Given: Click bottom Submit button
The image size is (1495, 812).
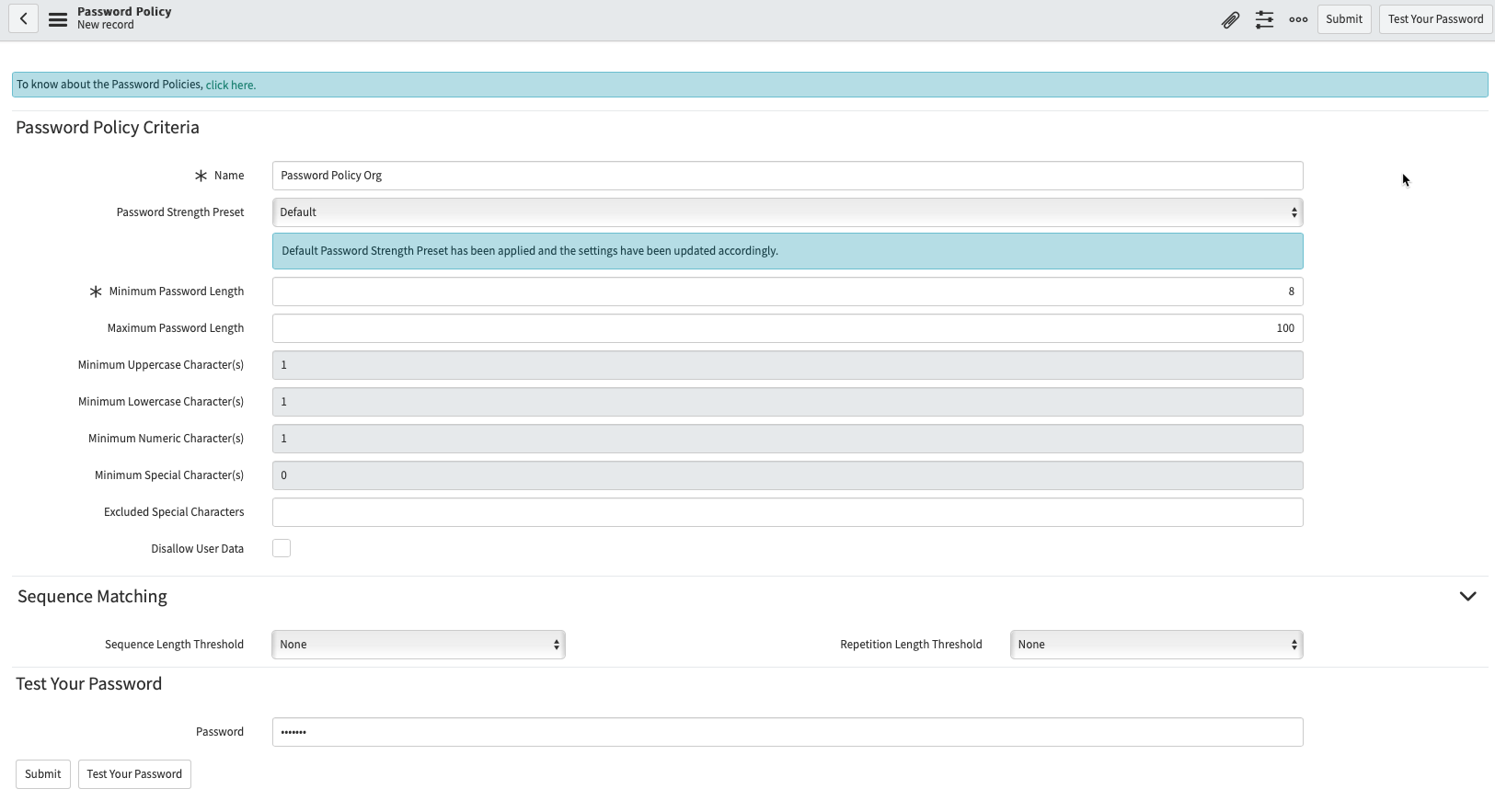Looking at the screenshot, I should click(x=43, y=774).
